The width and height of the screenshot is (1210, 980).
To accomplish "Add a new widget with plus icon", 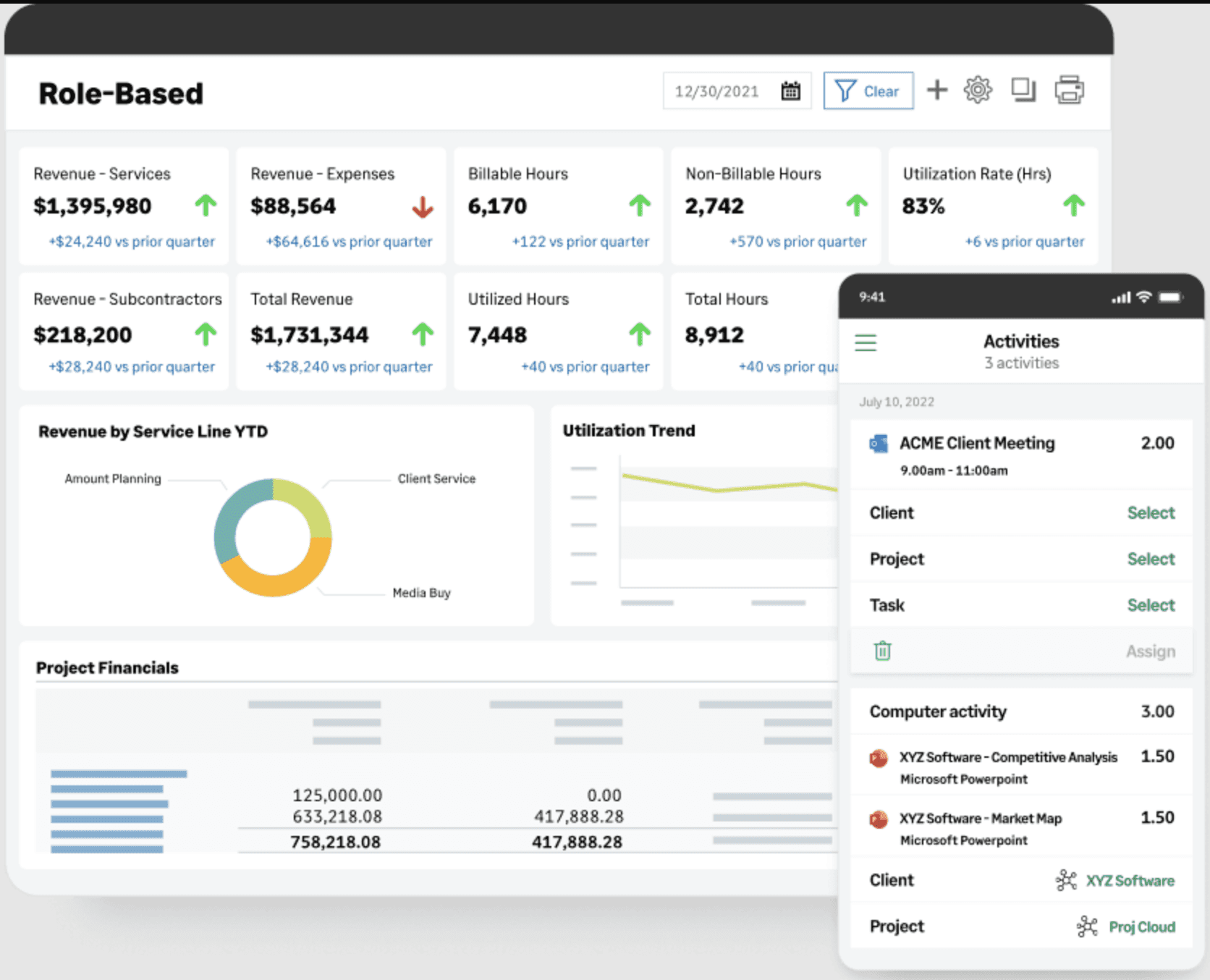I will coord(937,90).
